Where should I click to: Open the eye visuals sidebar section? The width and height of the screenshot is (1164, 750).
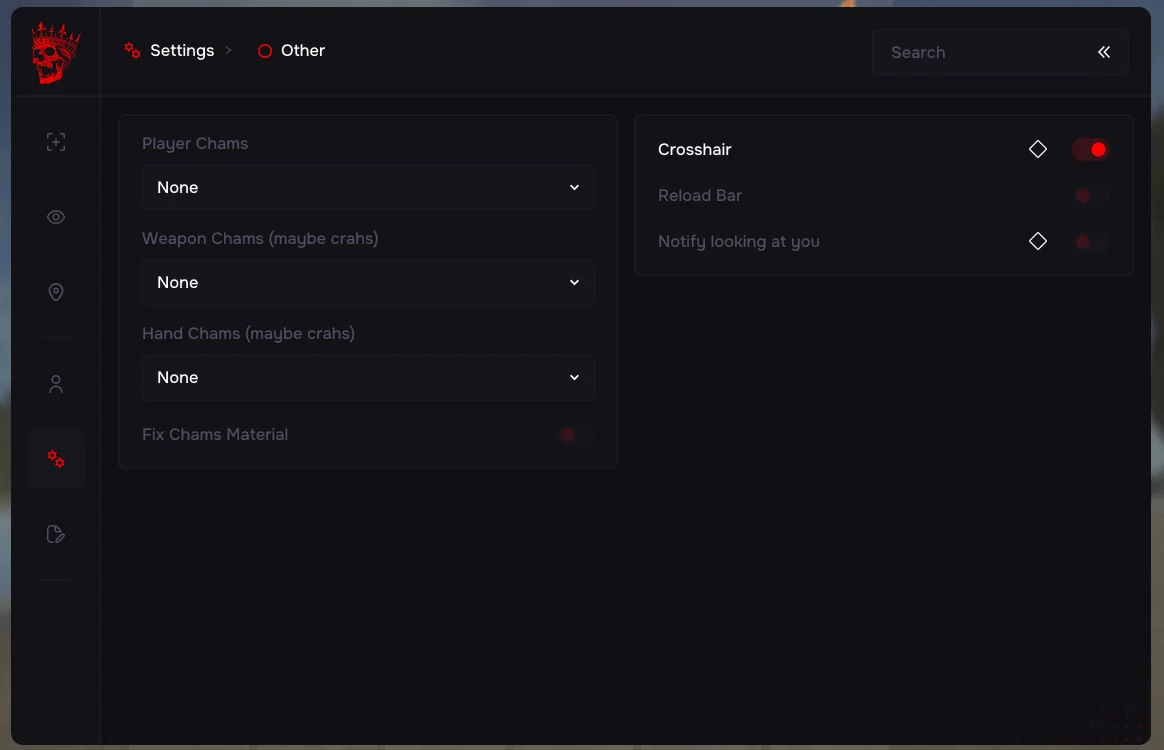click(x=56, y=217)
